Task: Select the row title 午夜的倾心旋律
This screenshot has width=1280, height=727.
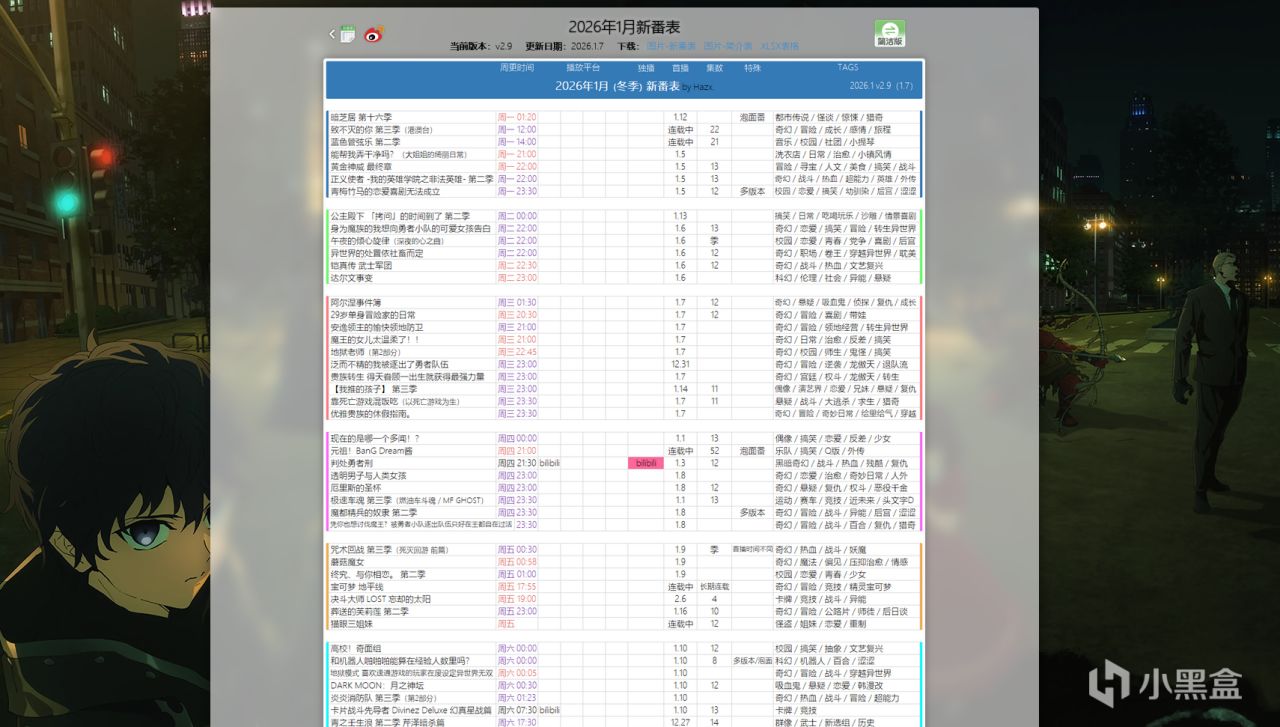Action: coord(361,241)
